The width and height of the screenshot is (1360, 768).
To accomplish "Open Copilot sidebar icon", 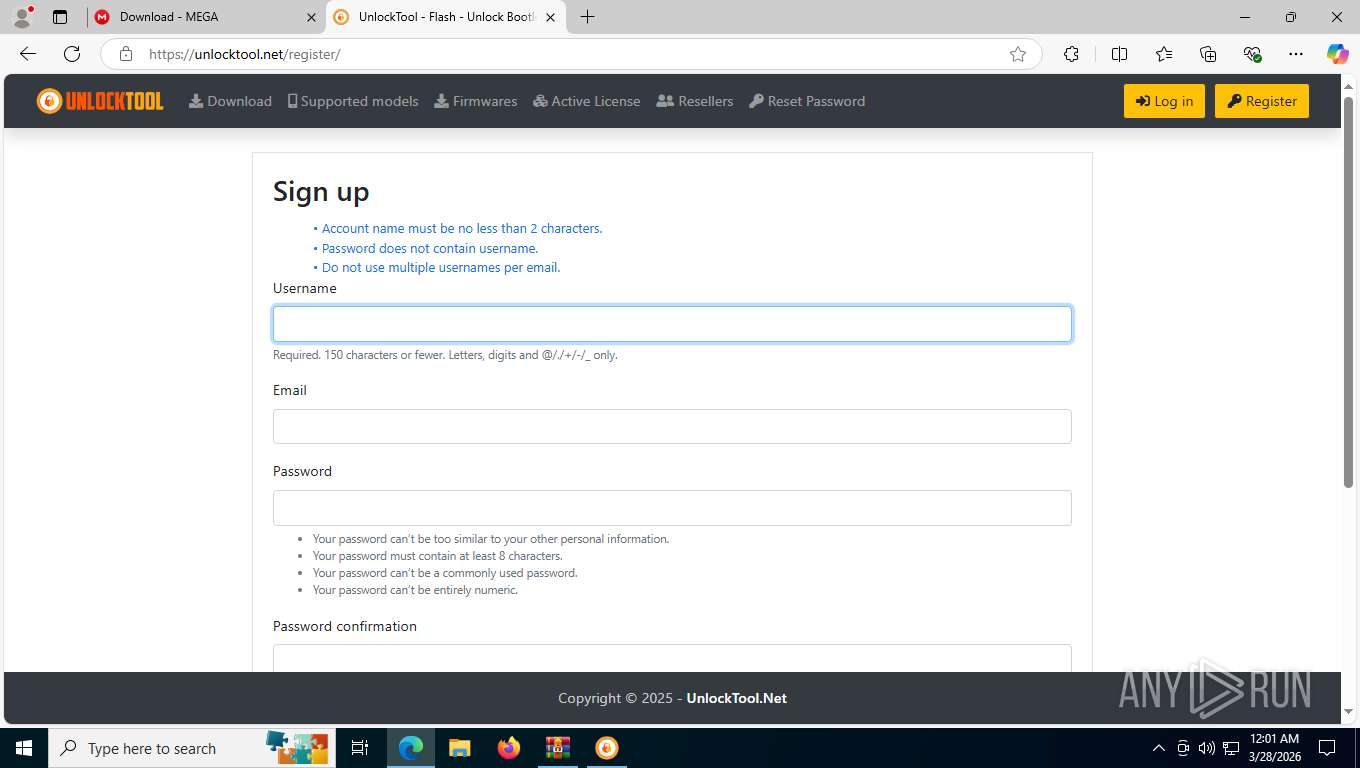I will (x=1338, y=54).
